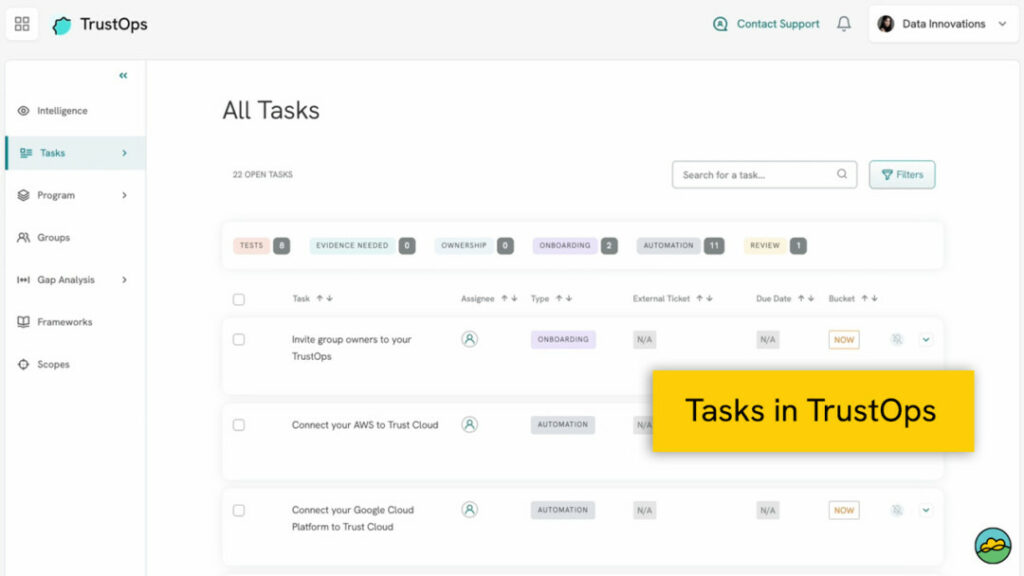1024x576 pixels.
Task: Click Automation badge on Google Cloud Platform row
Action: coord(563,510)
